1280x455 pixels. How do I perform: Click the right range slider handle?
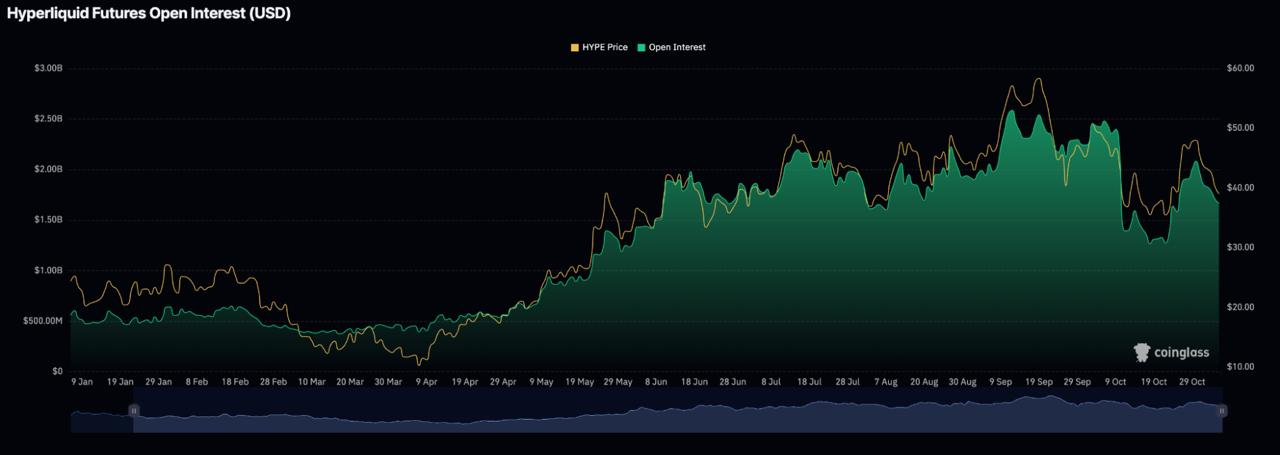point(1221,411)
